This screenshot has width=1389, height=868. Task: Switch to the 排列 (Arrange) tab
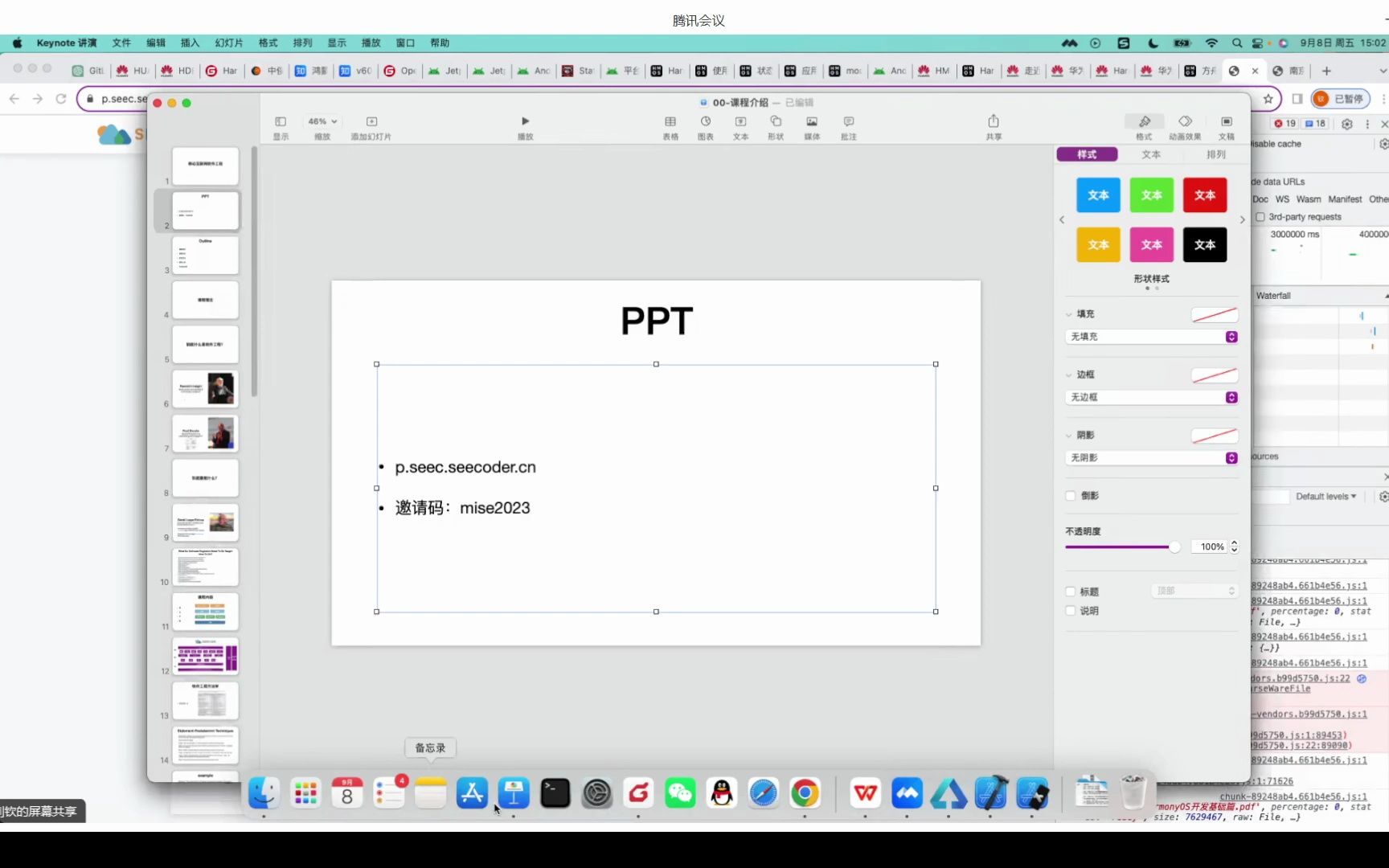coord(1216,154)
